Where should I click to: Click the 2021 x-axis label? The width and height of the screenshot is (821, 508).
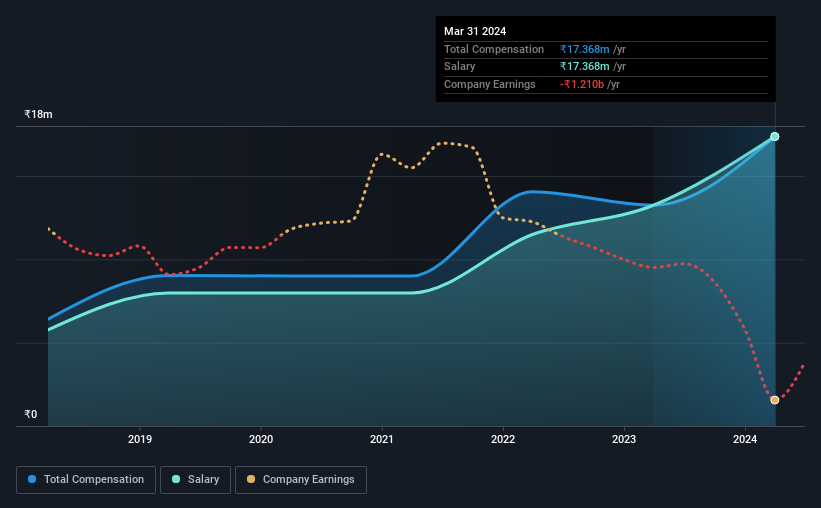[382, 439]
